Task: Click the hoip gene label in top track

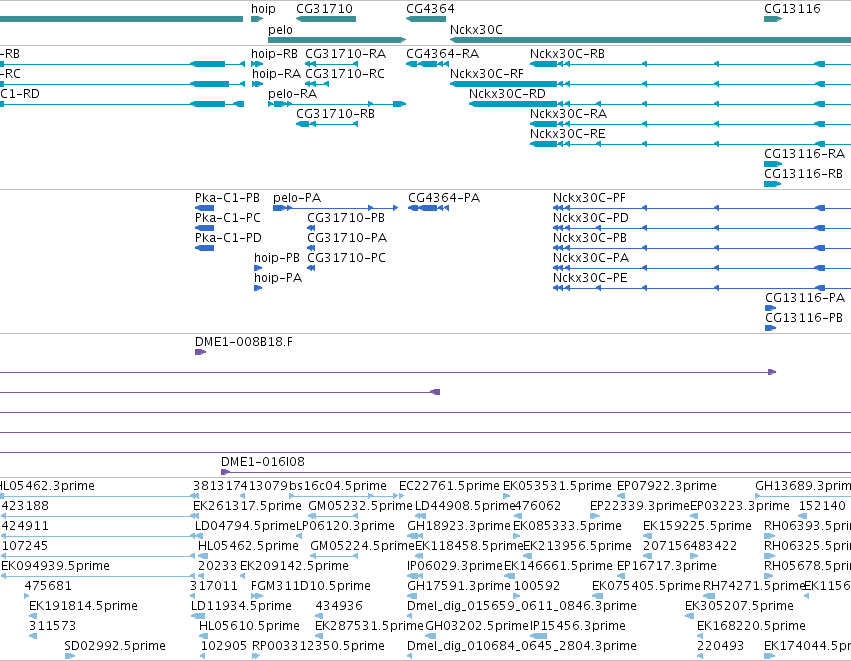Action: pos(263,9)
